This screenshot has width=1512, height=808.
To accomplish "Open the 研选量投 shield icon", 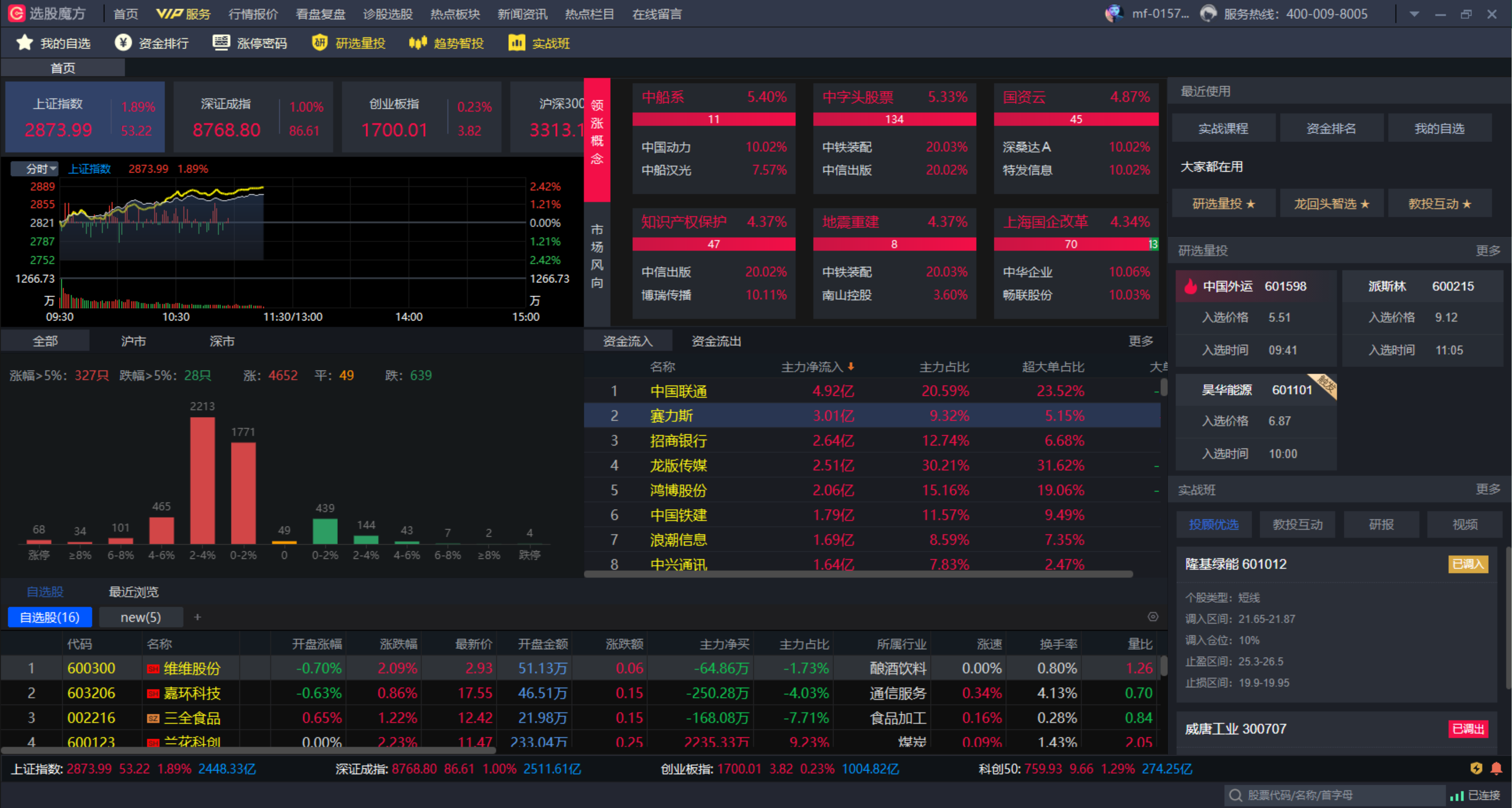I will click(320, 43).
